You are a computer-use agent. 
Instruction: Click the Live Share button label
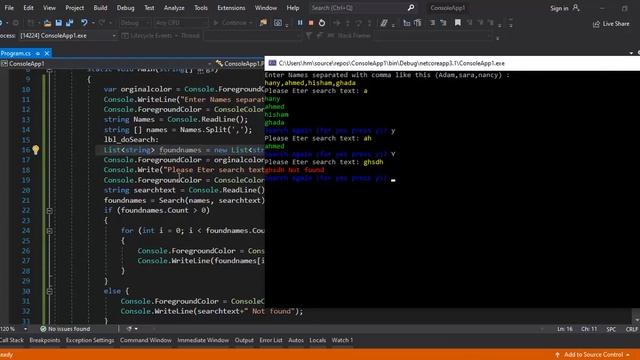coord(616,24)
